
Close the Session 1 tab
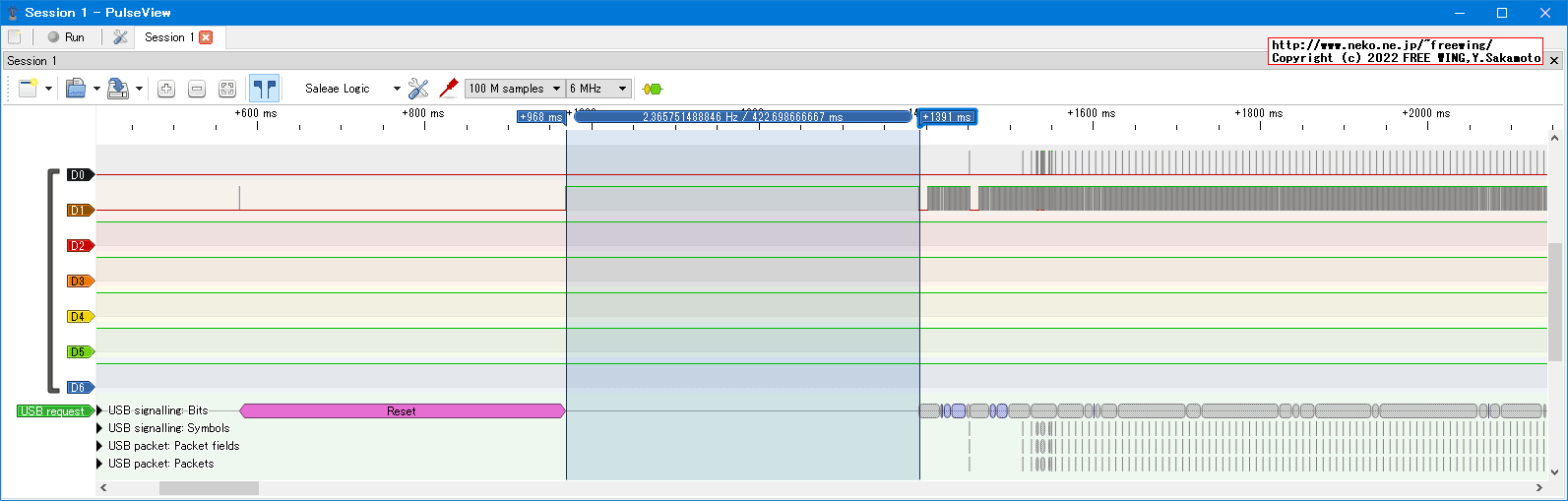coord(206,37)
